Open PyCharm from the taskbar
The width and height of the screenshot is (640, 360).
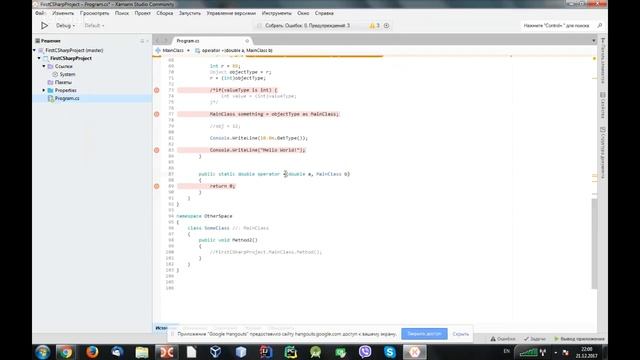[291, 352]
